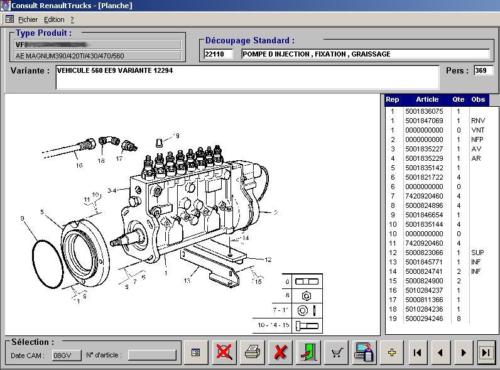Click the Date CAM field 0BGV
500x370 pixels.
pos(67,355)
